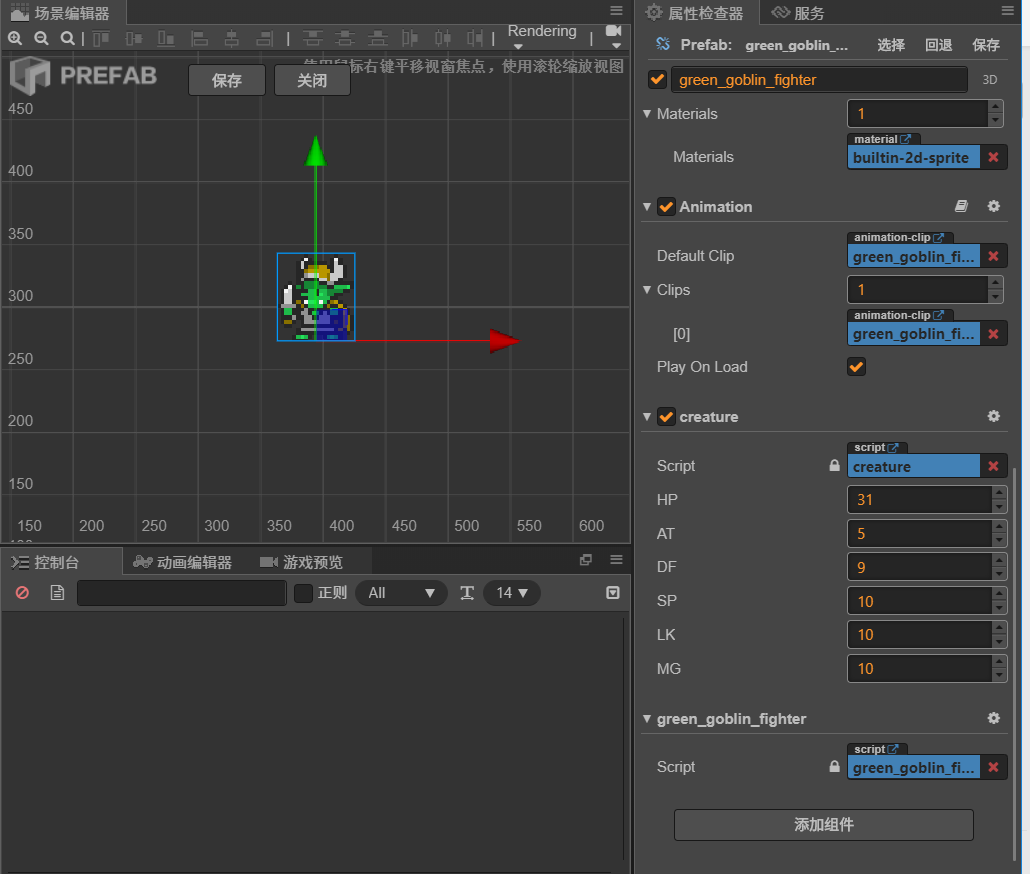Open scene editor panel menu
Viewport: 1030px width, 874px height.
tap(616, 11)
